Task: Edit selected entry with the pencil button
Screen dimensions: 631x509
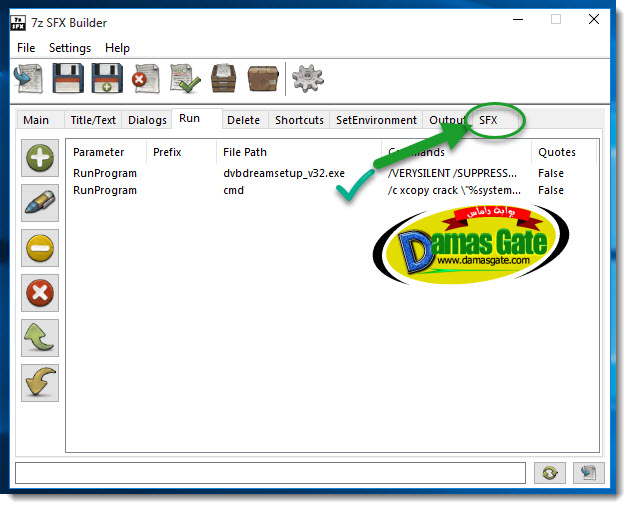Action: 40,203
